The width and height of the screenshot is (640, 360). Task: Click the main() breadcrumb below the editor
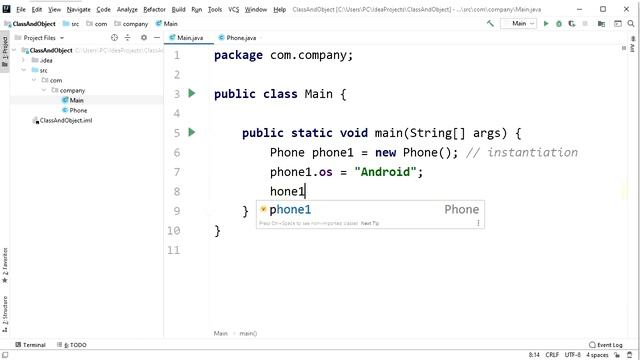tap(248, 333)
